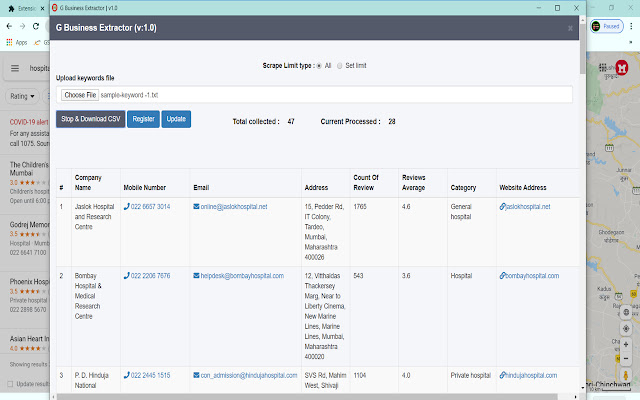The height and width of the screenshot is (400, 640).
Task: Open the Rating filter dropdown
Action: pos(22,96)
